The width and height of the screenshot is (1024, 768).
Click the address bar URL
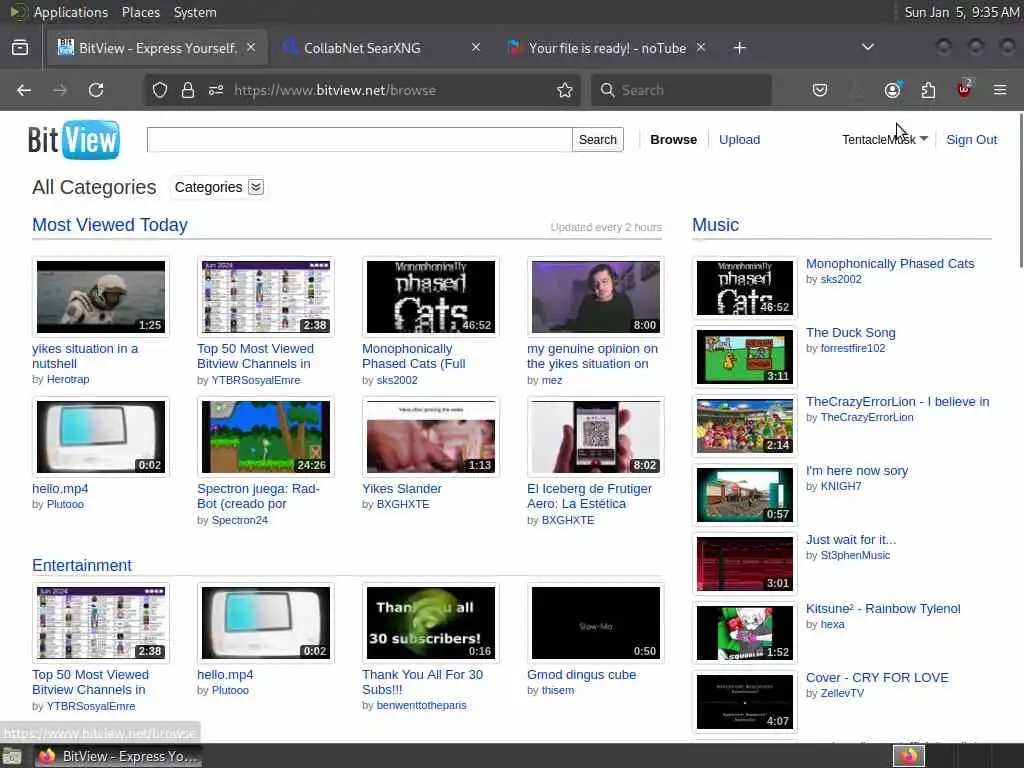(334, 90)
